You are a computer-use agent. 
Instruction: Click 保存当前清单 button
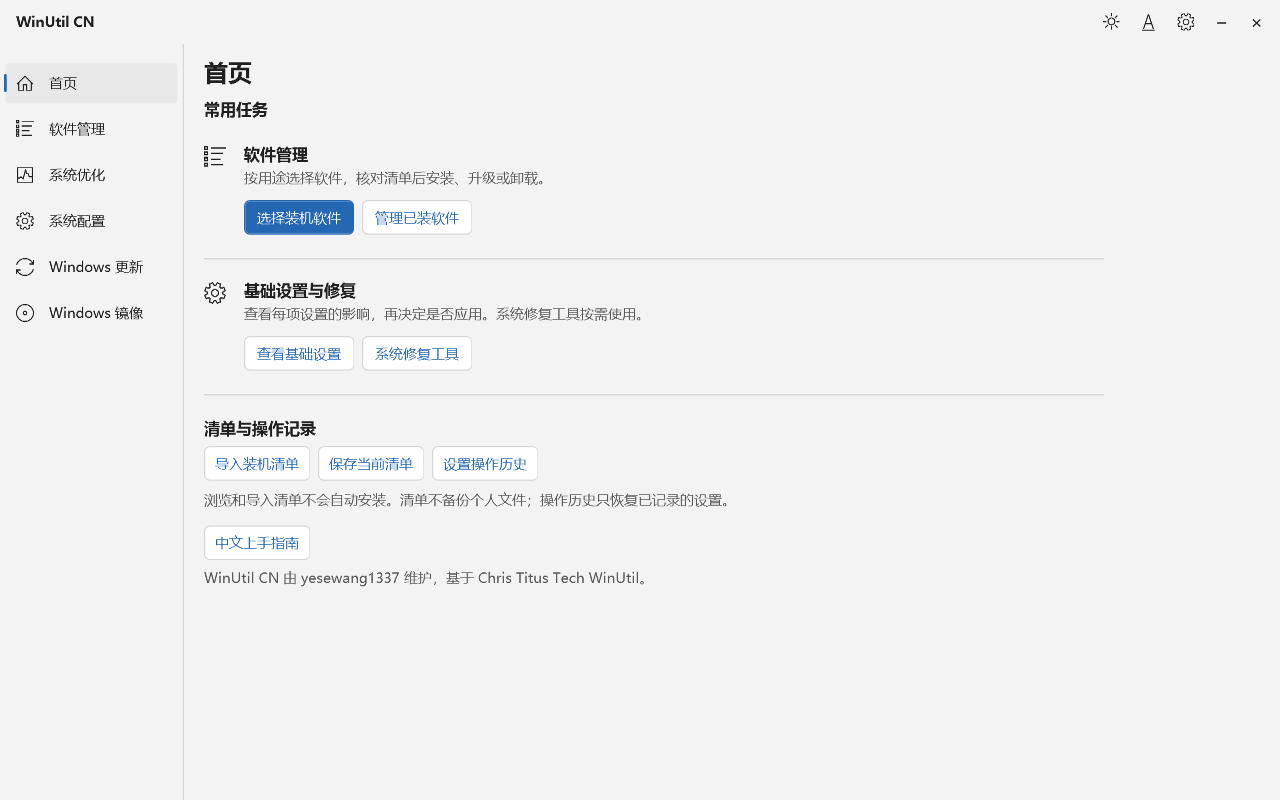coord(371,463)
